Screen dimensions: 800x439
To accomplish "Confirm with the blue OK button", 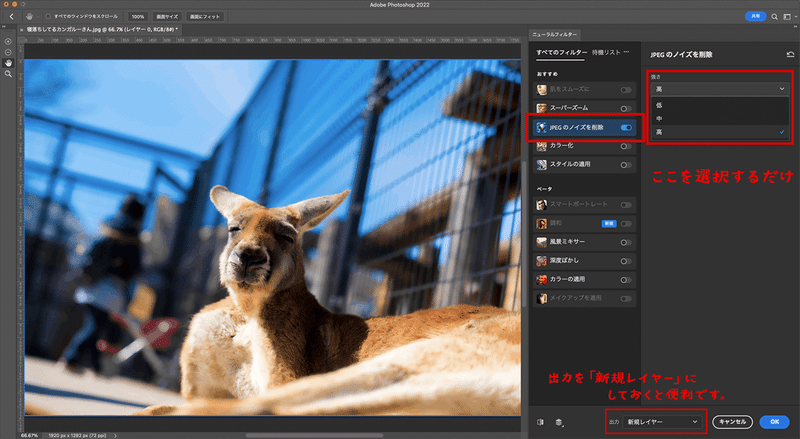I will [x=774, y=422].
